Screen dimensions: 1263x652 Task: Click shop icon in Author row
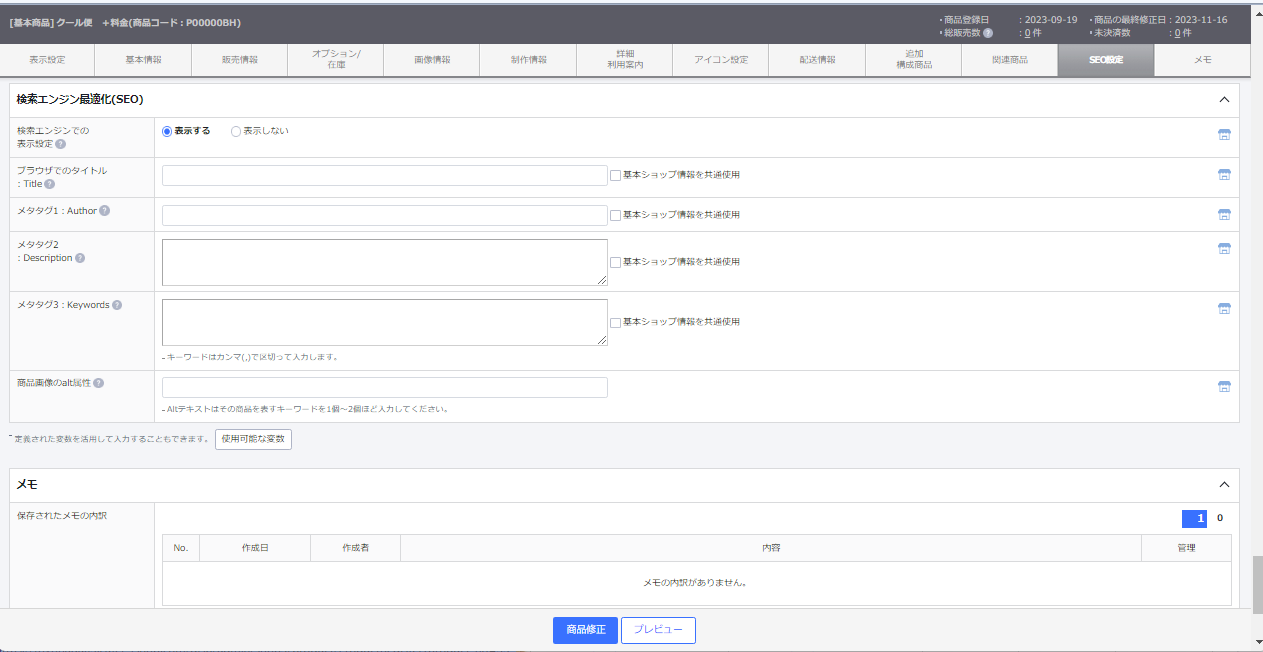[1224, 214]
